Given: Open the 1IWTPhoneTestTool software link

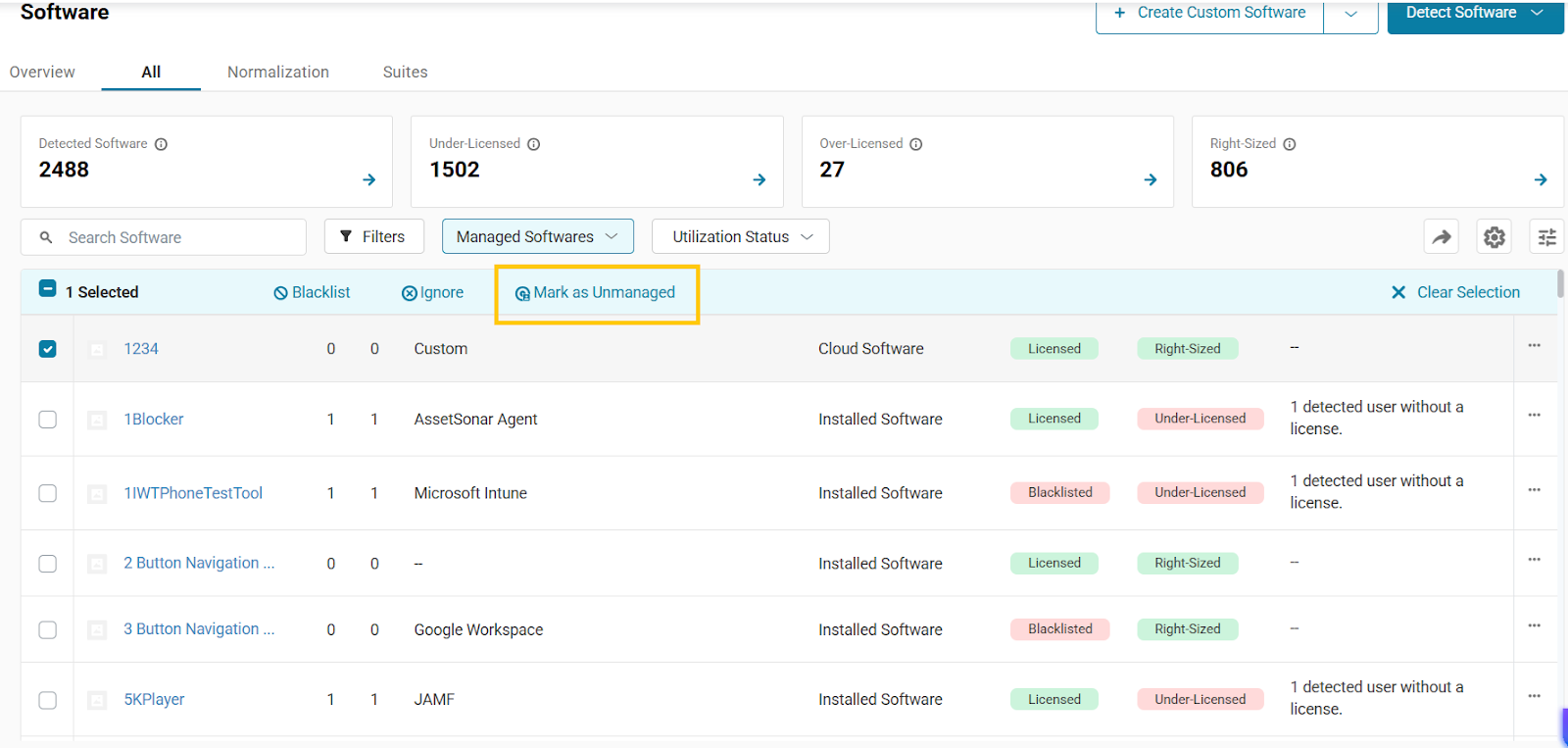Looking at the screenshot, I should point(193,493).
